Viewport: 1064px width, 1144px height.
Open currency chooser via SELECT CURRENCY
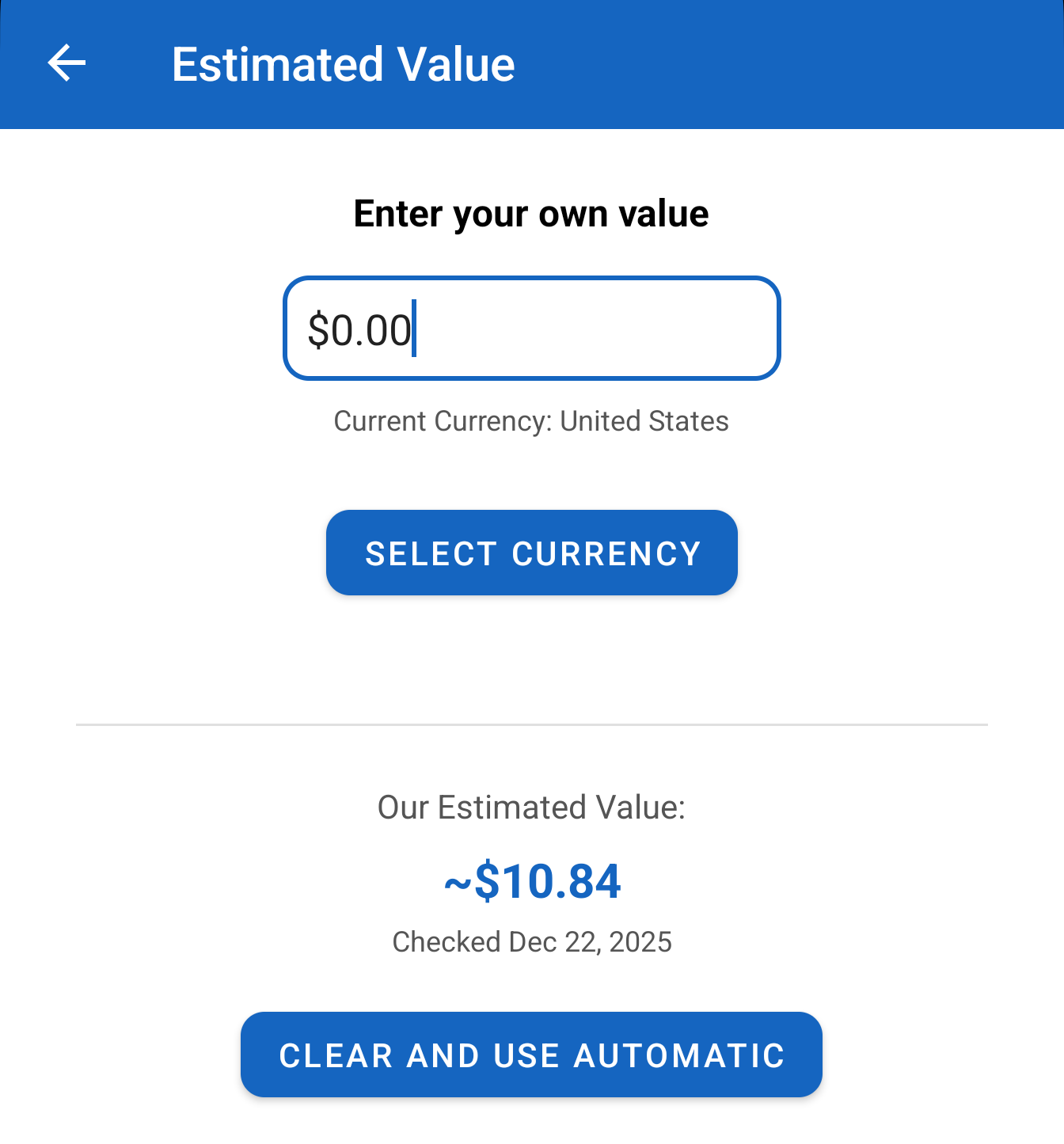coord(531,553)
